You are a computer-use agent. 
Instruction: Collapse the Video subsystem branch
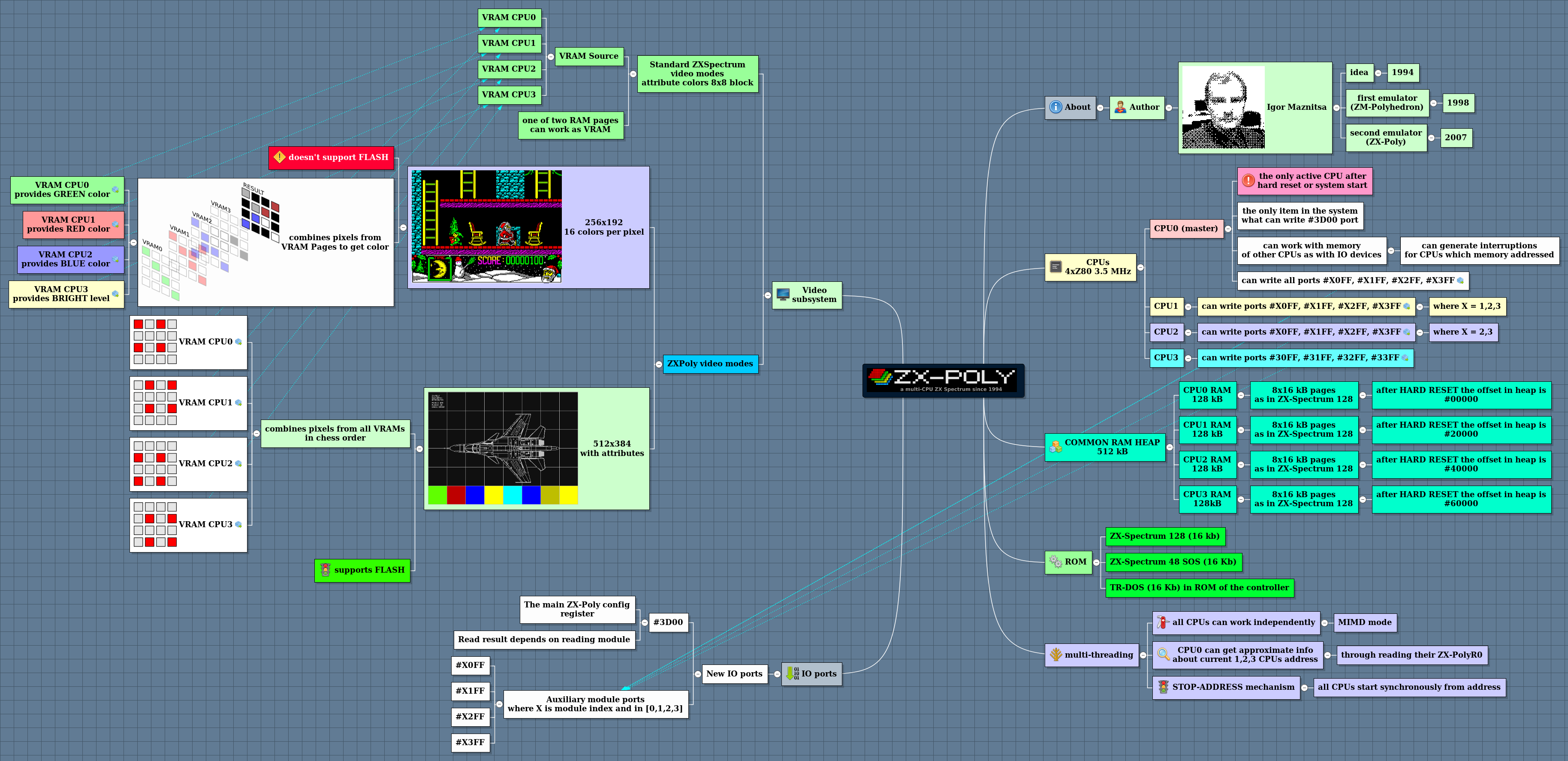pyautogui.click(x=768, y=295)
